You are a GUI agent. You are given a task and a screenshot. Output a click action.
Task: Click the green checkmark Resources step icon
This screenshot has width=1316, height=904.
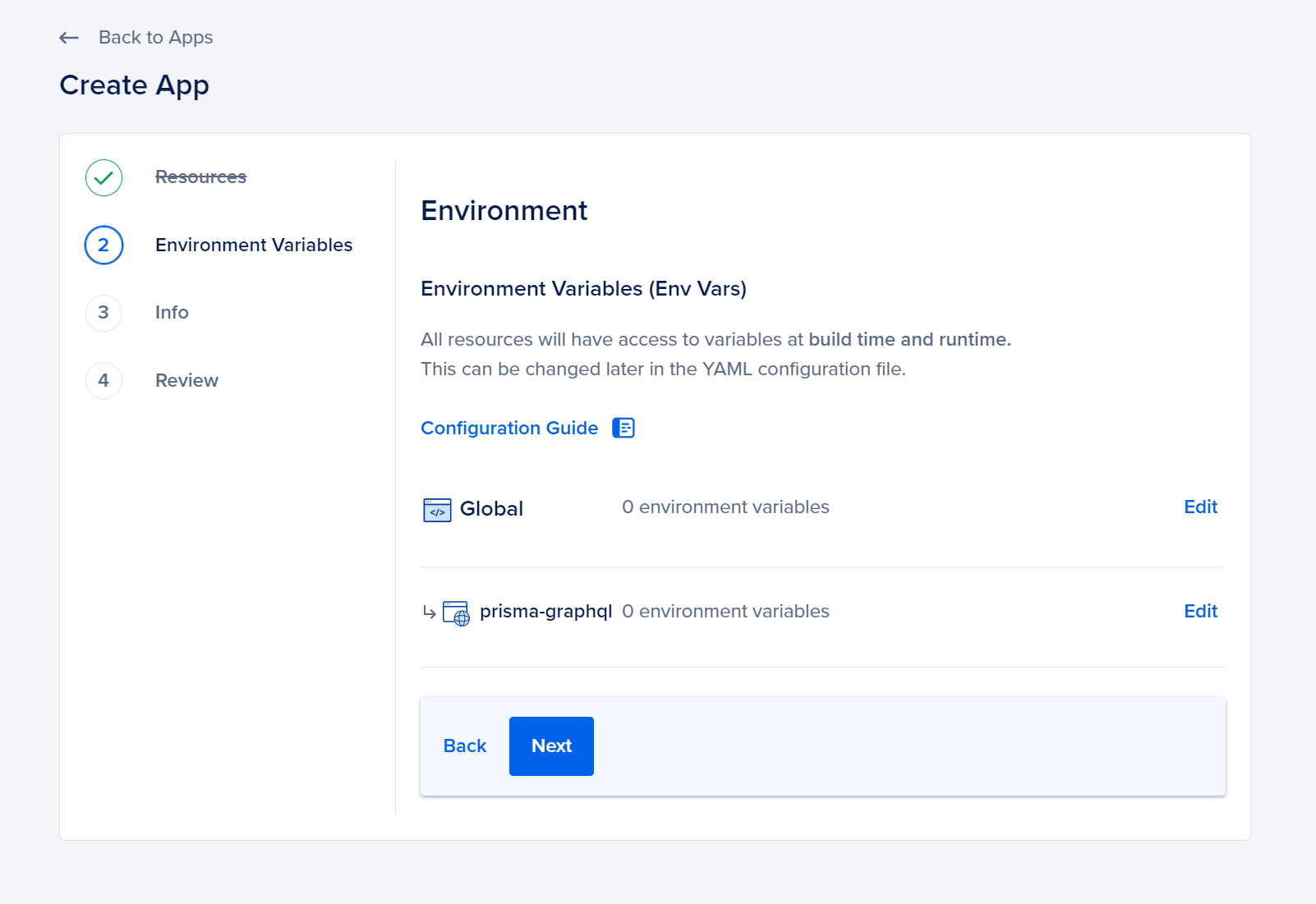(x=104, y=177)
